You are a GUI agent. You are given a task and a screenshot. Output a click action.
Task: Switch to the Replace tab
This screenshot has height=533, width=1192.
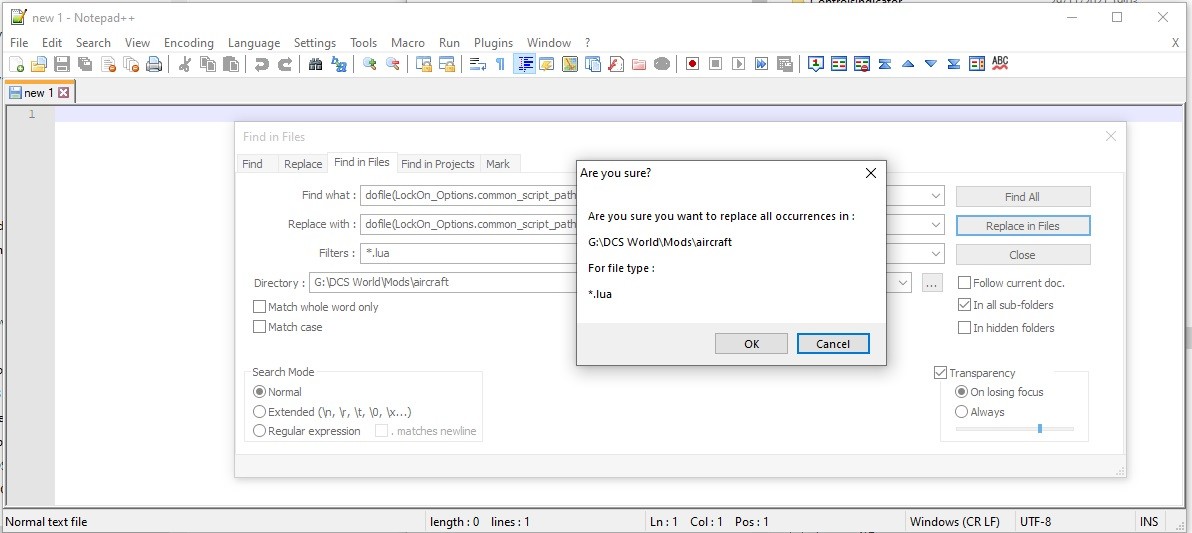click(303, 163)
